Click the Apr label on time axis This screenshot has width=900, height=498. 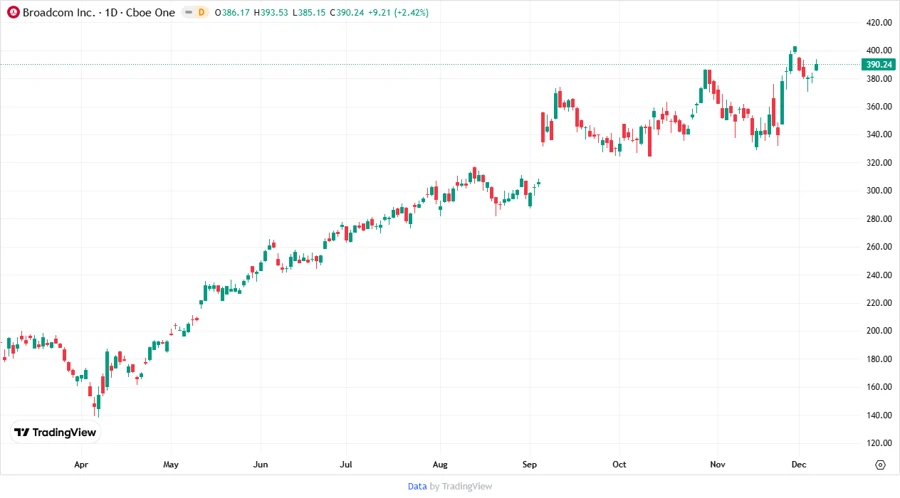(x=81, y=464)
